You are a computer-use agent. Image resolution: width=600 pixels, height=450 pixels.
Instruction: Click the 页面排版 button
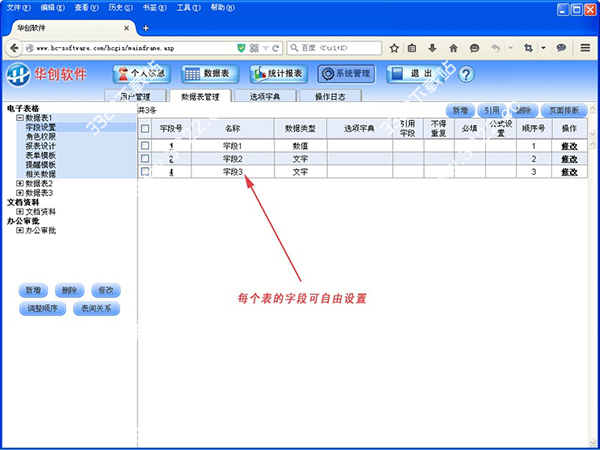(564, 111)
